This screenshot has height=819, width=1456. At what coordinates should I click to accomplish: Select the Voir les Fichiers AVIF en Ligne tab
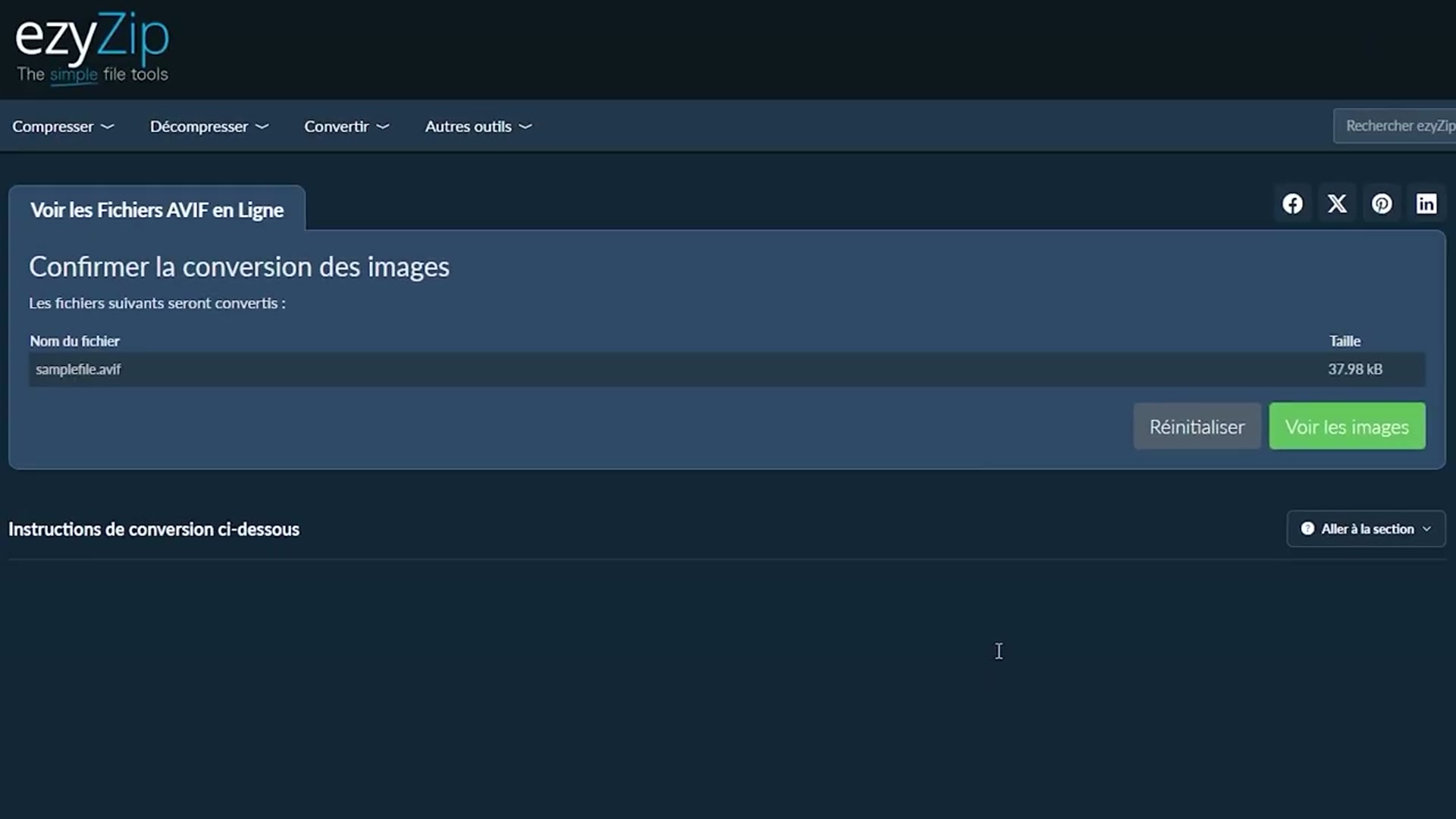157,209
